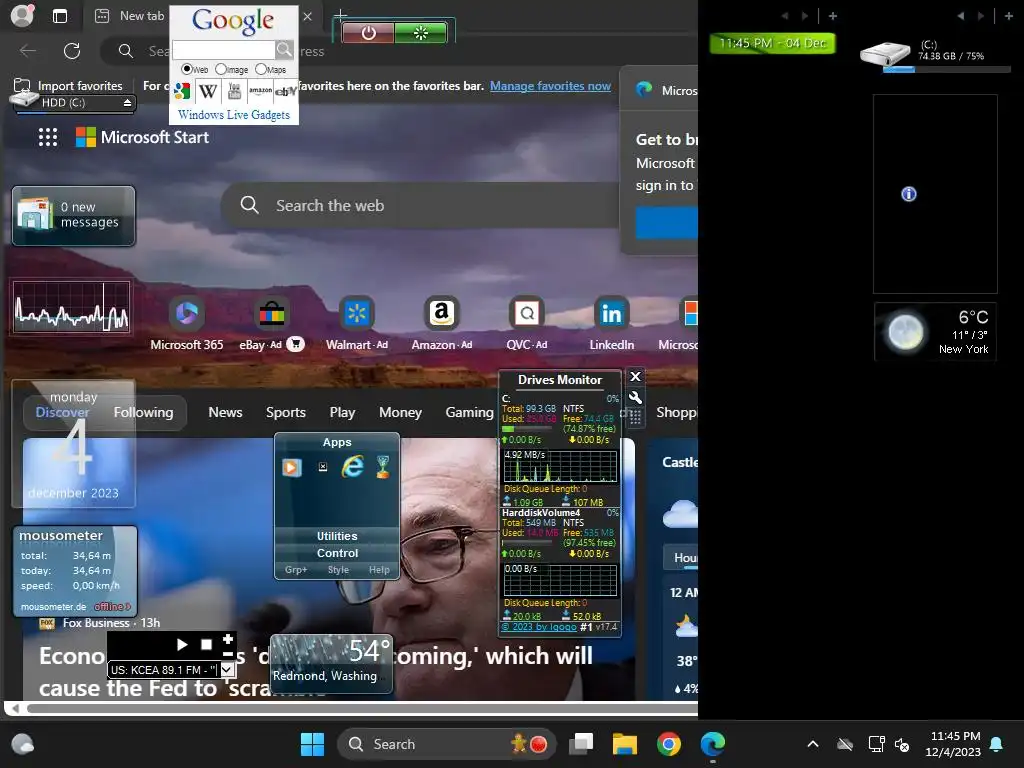Open Edge profile avatar
The height and width of the screenshot is (768, 1024).
[x=22, y=16]
